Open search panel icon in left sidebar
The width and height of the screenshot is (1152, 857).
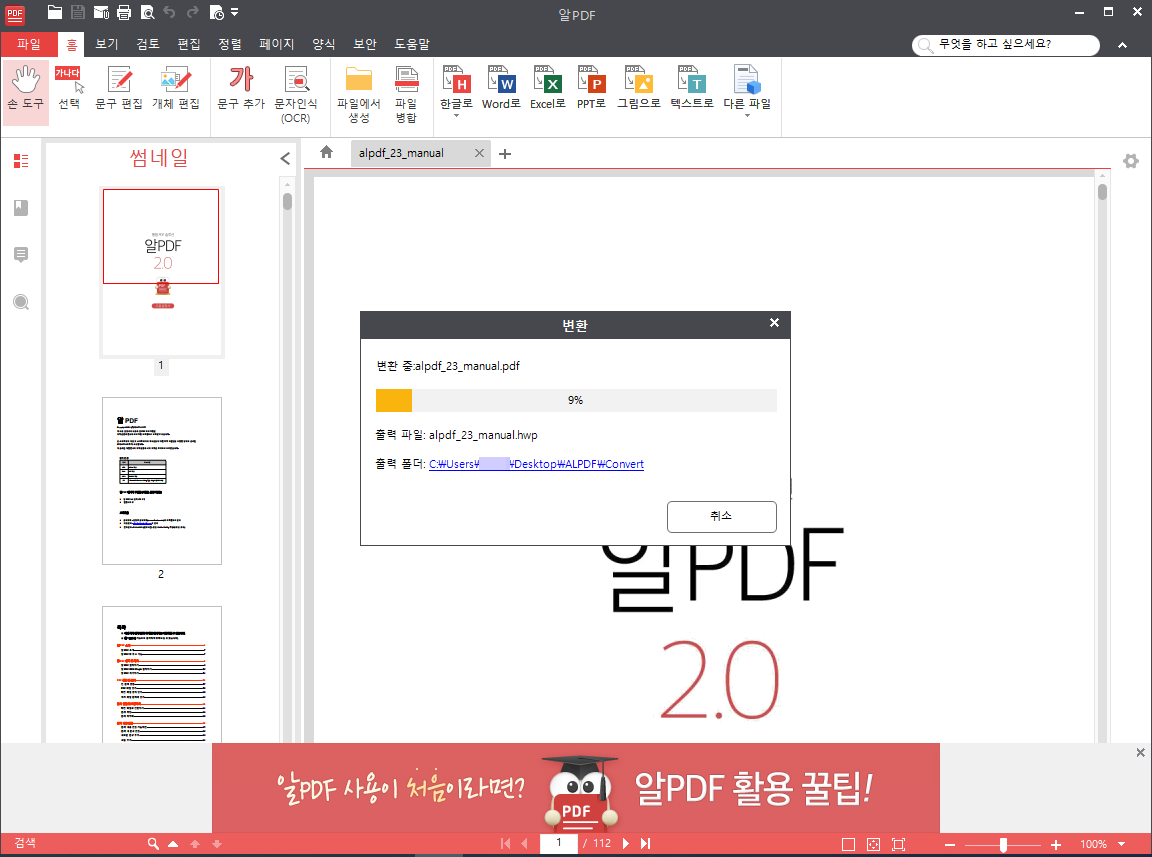21,302
